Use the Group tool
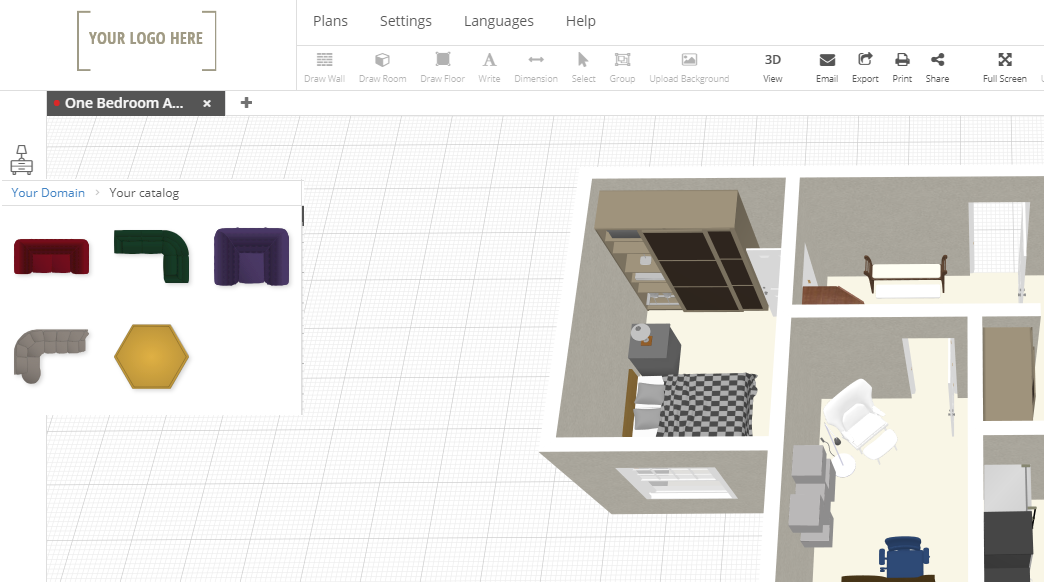The height and width of the screenshot is (582, 1044). click(x=622, y=67)
